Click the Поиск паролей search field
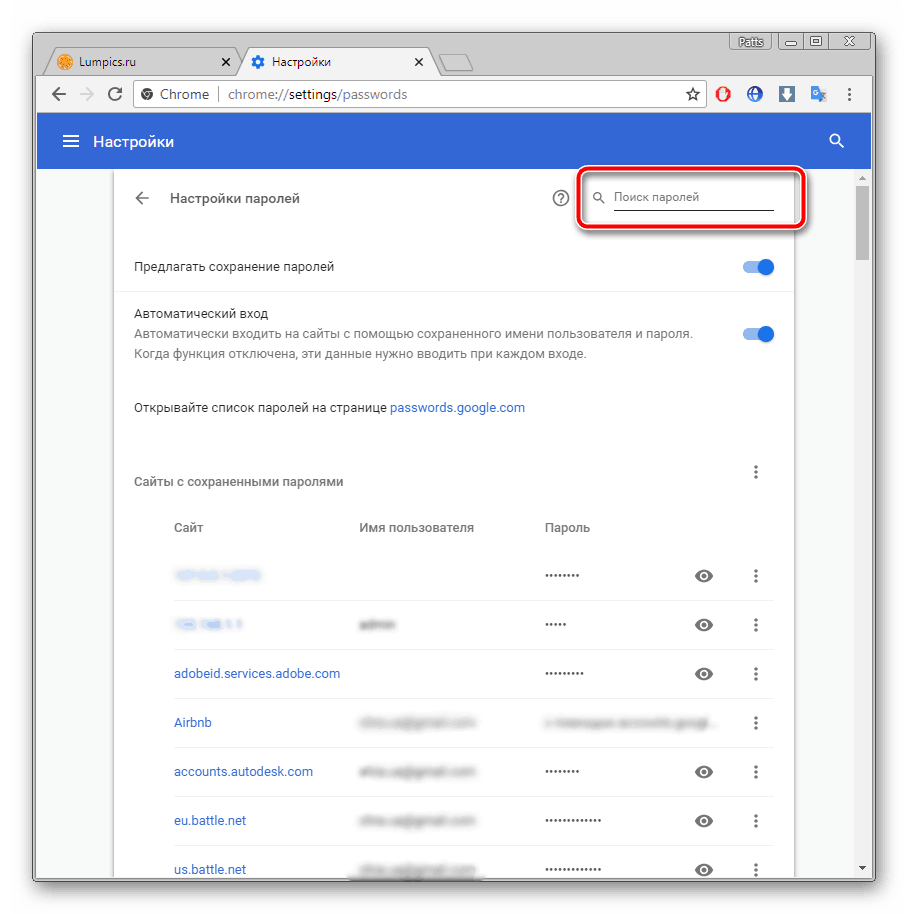 (x=693, y=198)
